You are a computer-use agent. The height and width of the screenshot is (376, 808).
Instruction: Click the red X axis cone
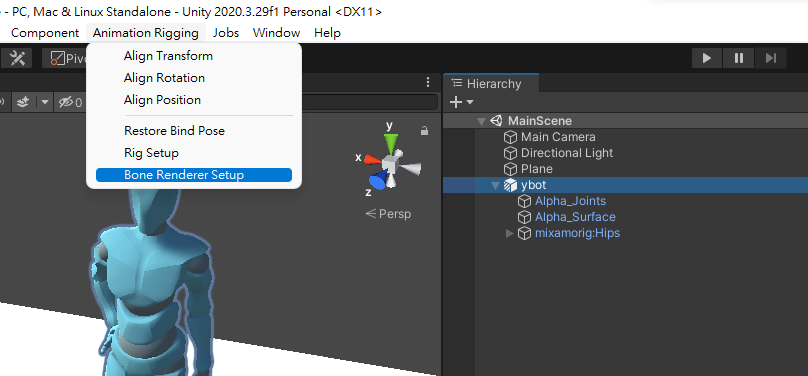tap(372, 159)
